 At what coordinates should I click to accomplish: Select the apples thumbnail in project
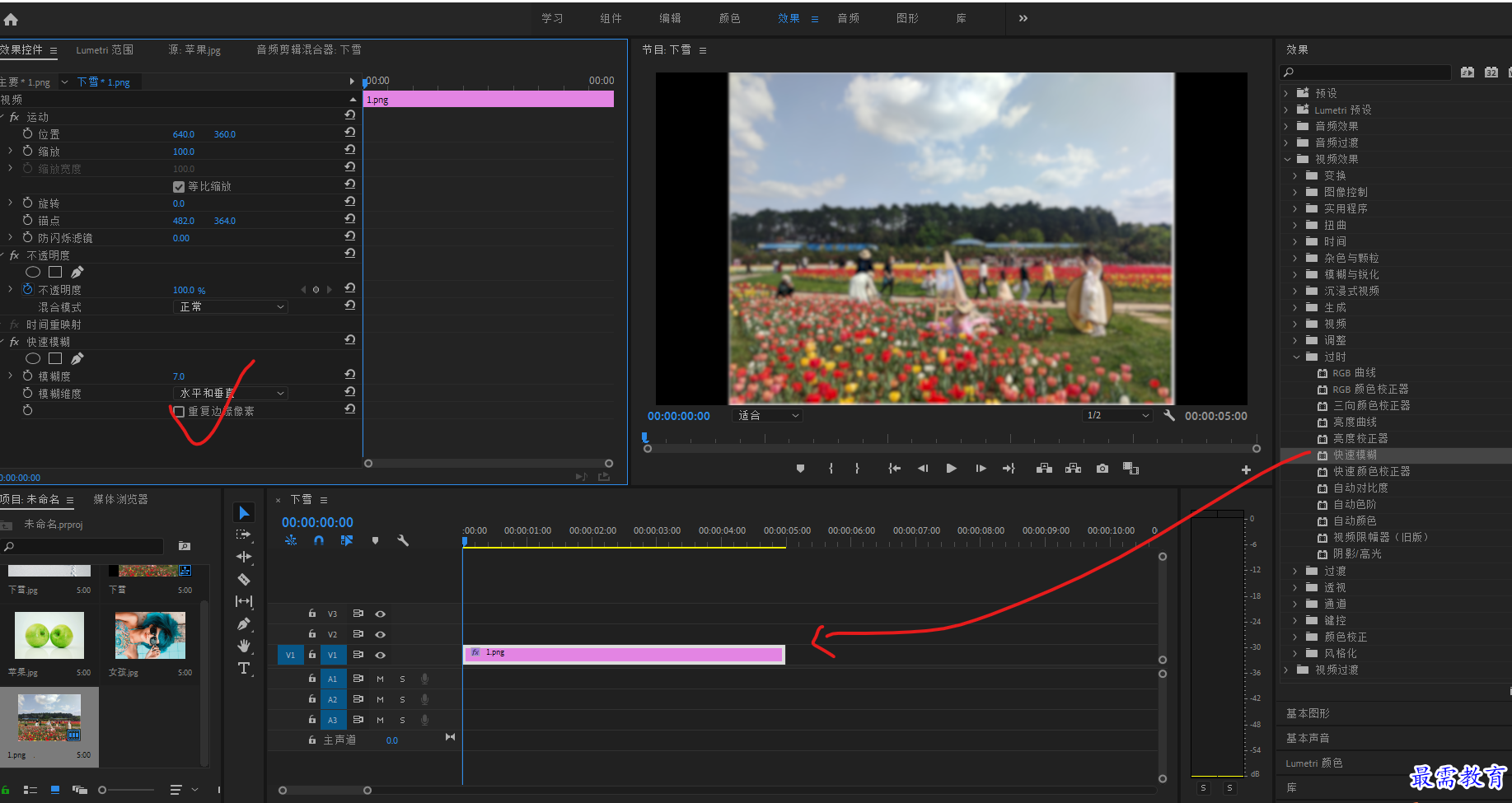point(49,635)
